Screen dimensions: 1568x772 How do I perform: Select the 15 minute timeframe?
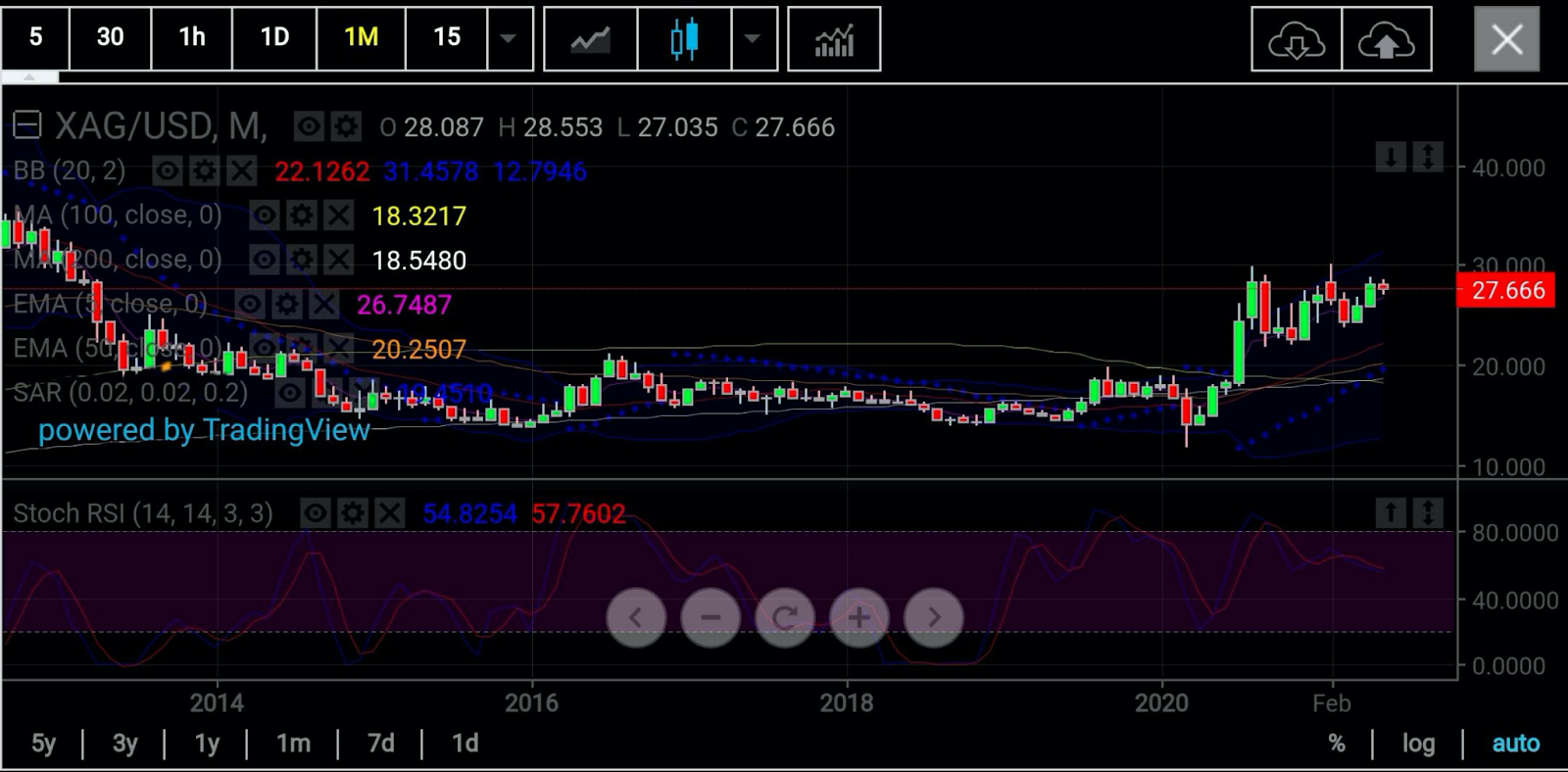(x=447, y=37)
